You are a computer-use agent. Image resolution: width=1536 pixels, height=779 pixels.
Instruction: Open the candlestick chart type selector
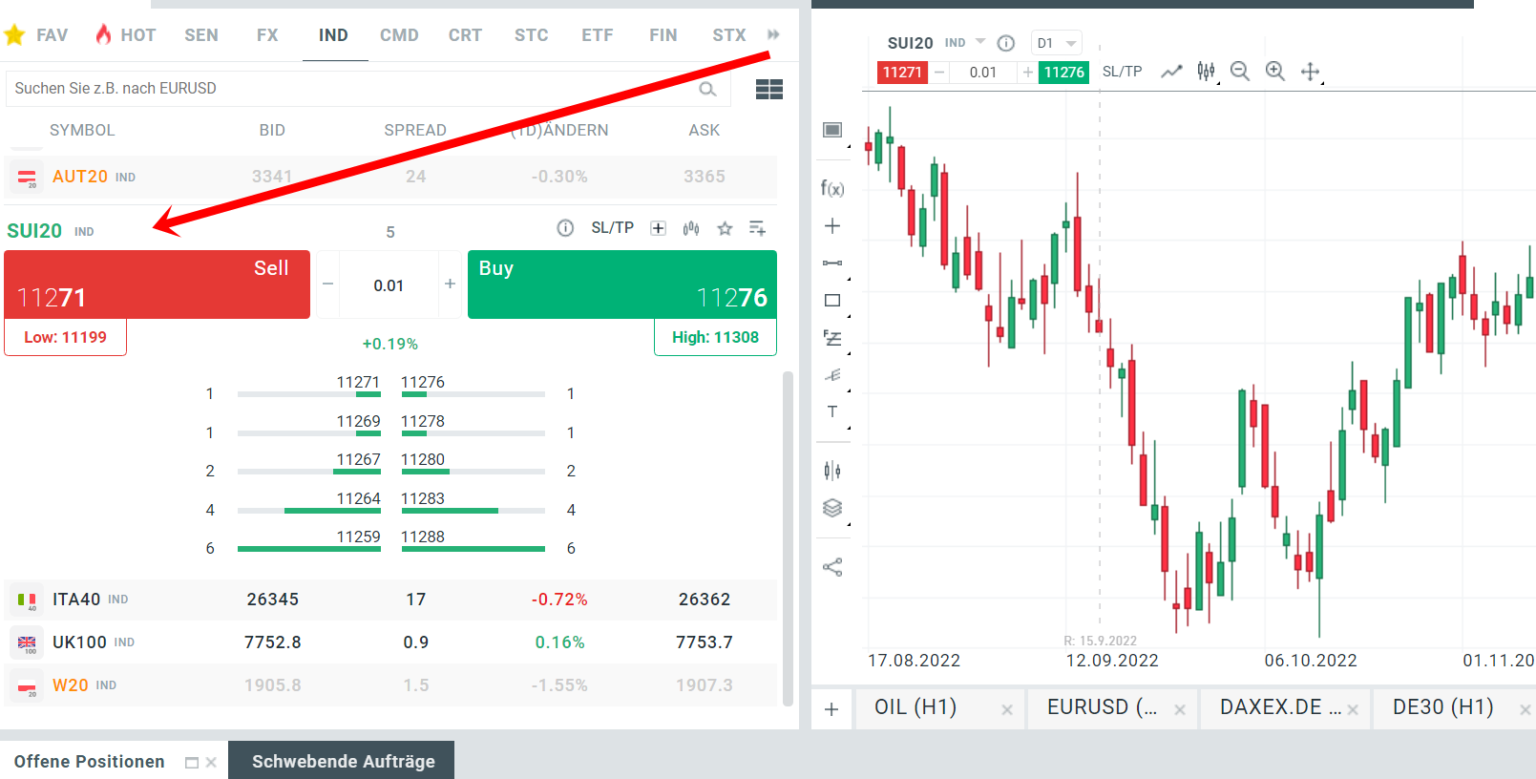click(x=1206, y=71)
